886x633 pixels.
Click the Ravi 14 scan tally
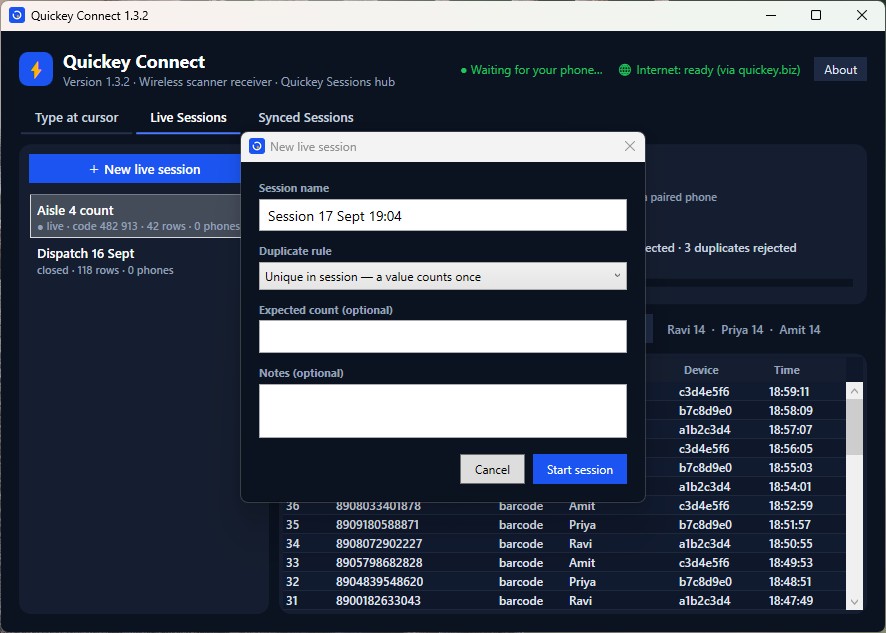coord(686,329)
